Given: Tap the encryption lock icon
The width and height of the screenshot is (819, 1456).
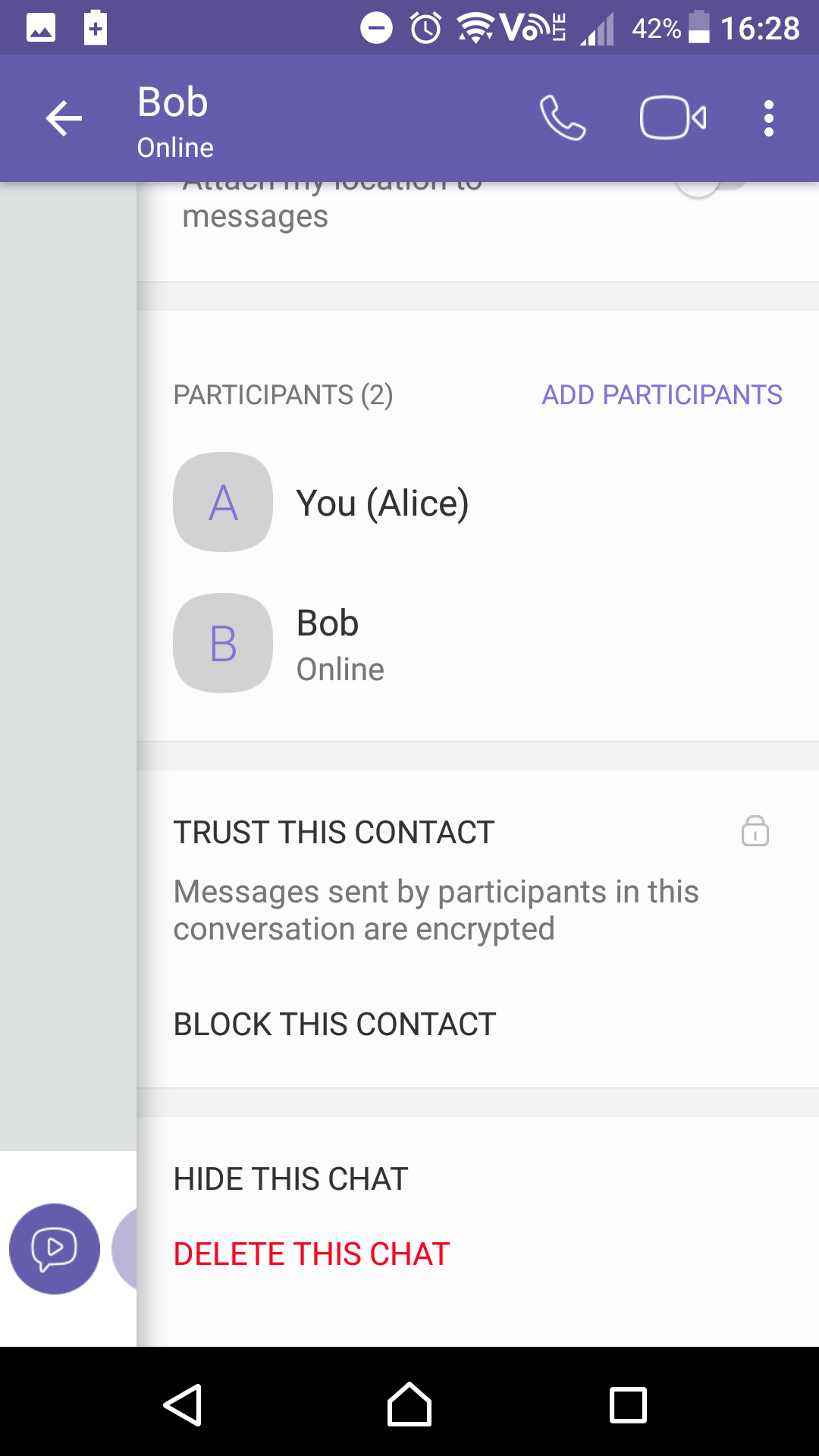Looking at the screenshot, I should [755, 831].
